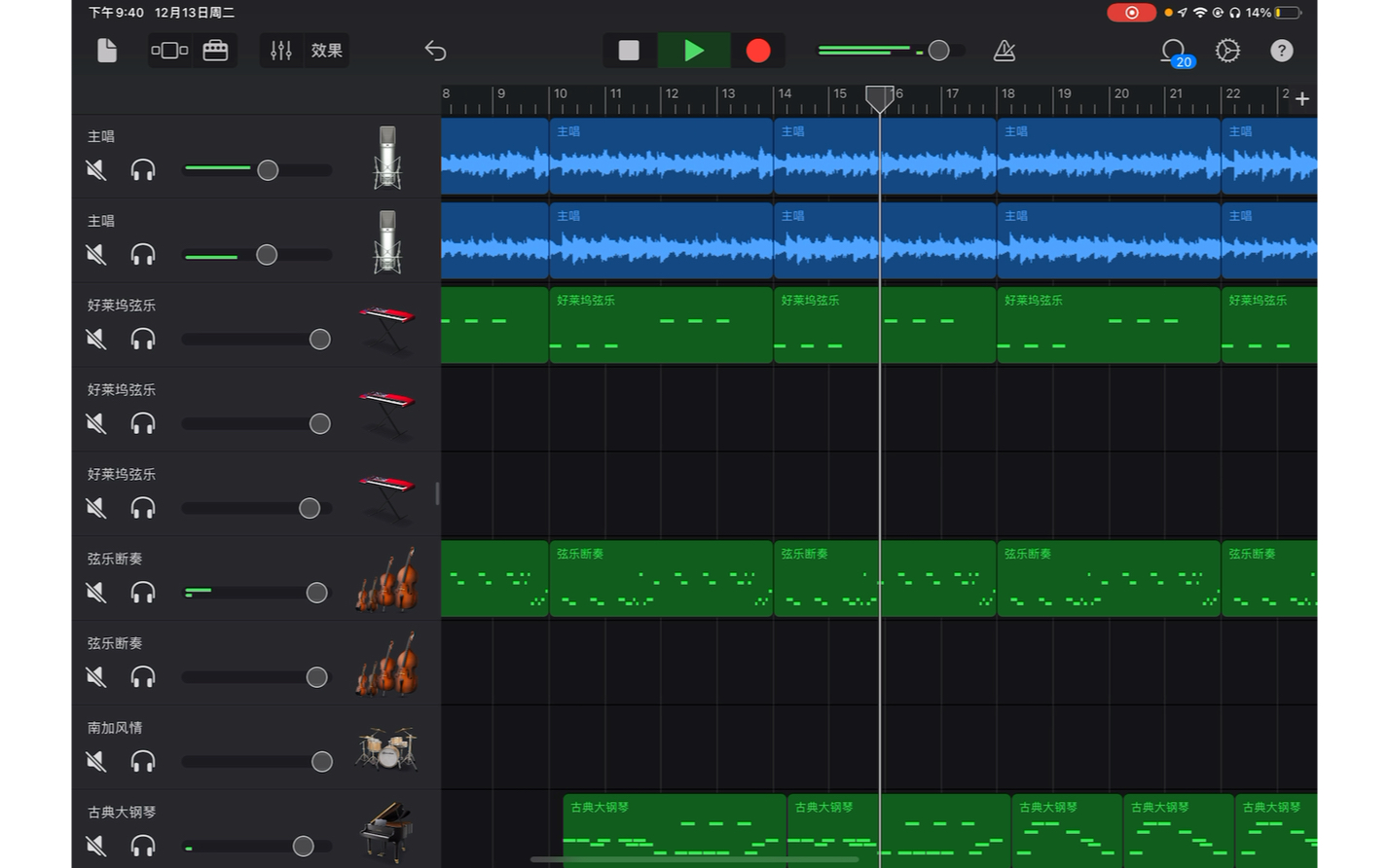
Task: Add song section with plus button
Action: (x=1302, y=98)
